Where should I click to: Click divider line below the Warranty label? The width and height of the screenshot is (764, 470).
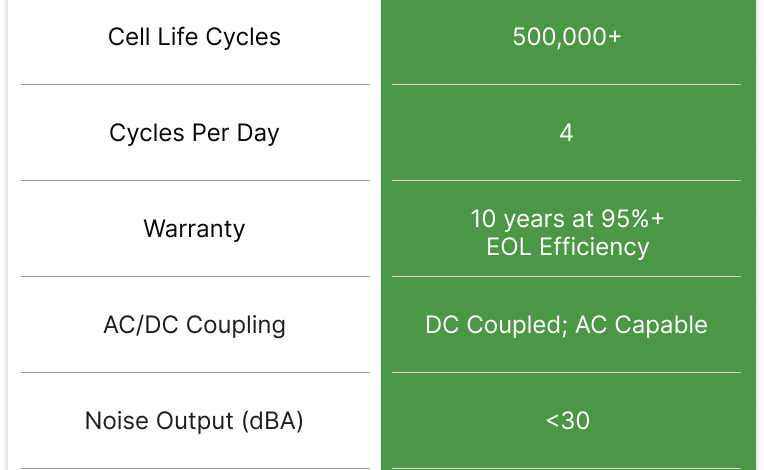[195, 277]
